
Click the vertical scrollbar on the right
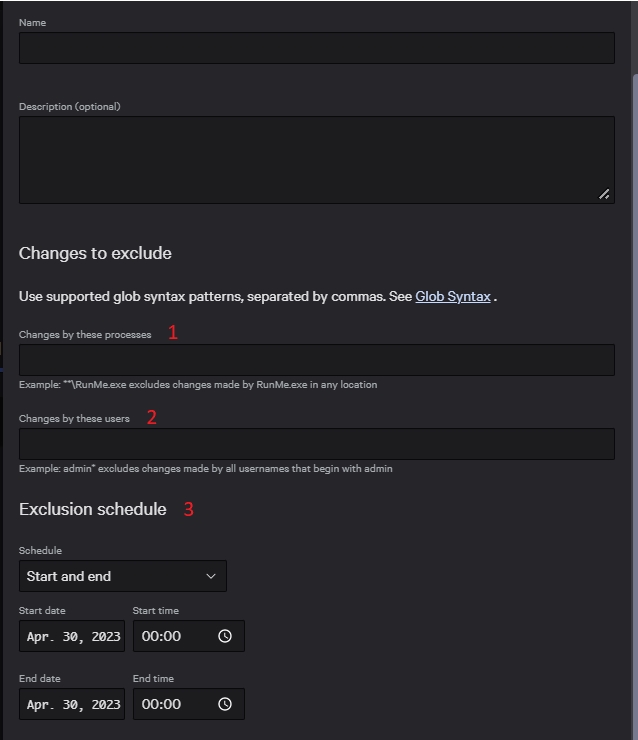point(634,300)
